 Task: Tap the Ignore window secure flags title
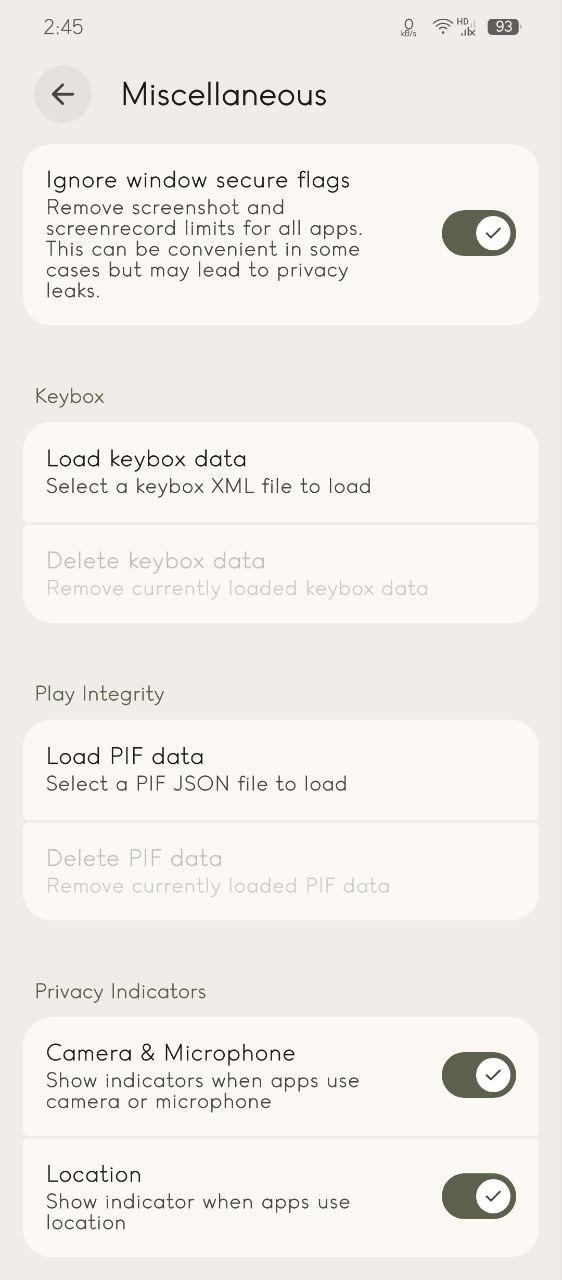tap(198, 180)
